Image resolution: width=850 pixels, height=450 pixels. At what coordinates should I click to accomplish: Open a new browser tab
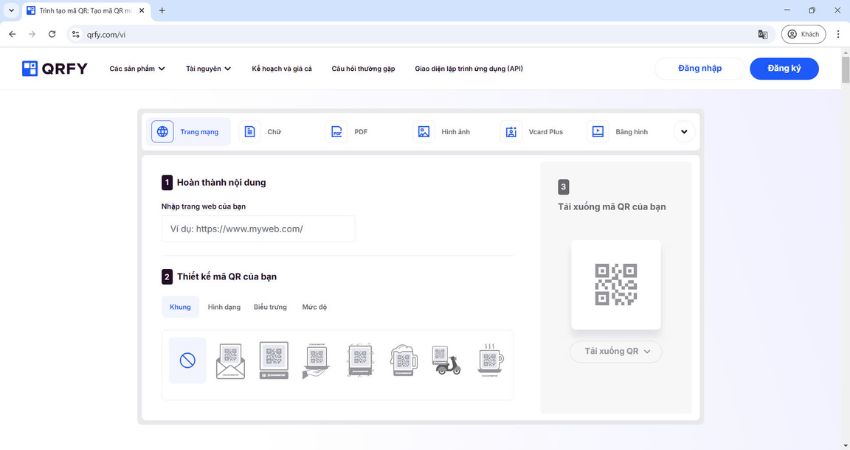pyautogui.click(x=162, y=10)
